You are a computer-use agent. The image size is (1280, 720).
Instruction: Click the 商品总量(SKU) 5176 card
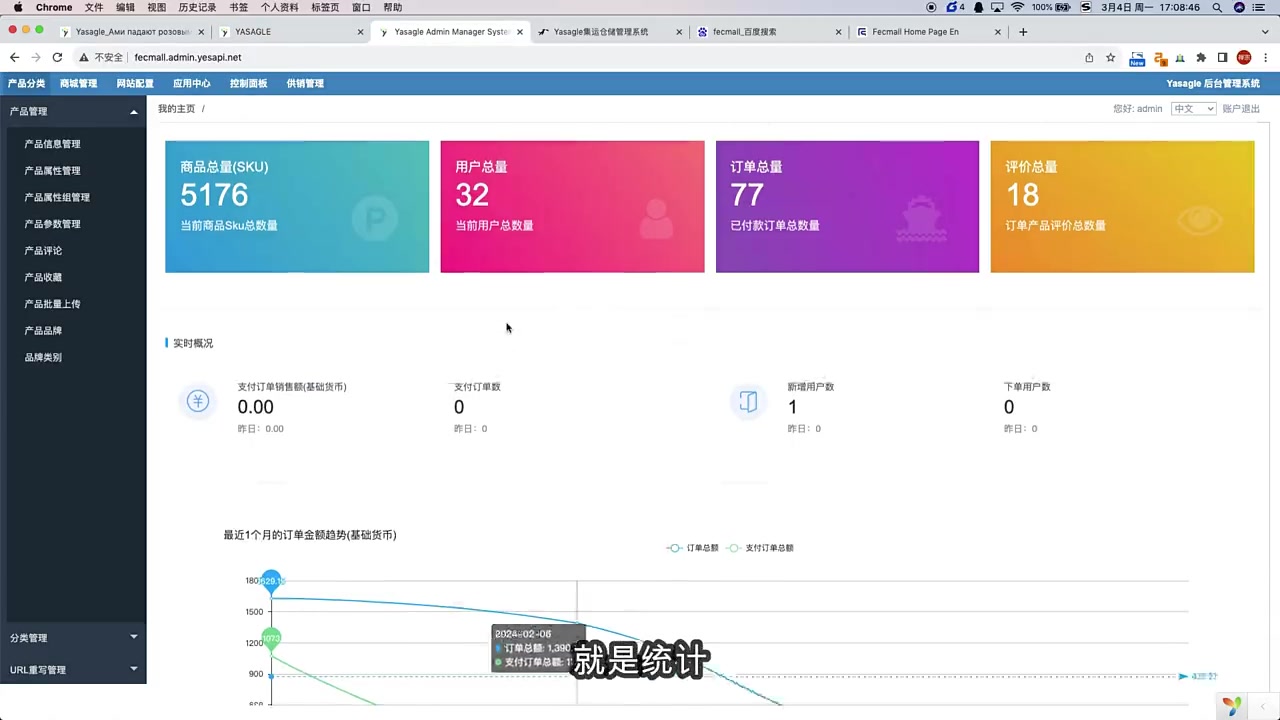tap(297, 206)
